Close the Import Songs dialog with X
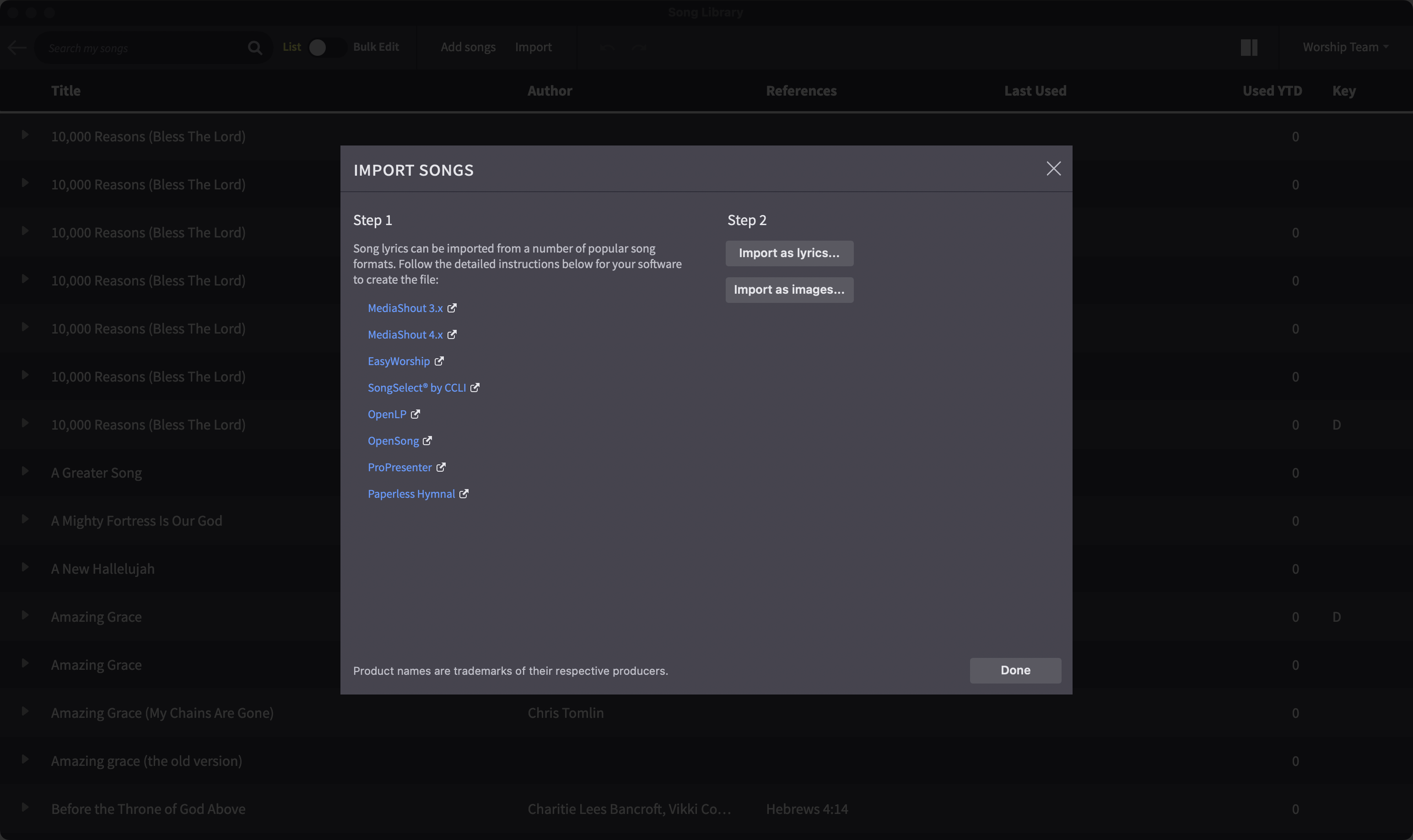1413x840 pixels. (1053, 169)
